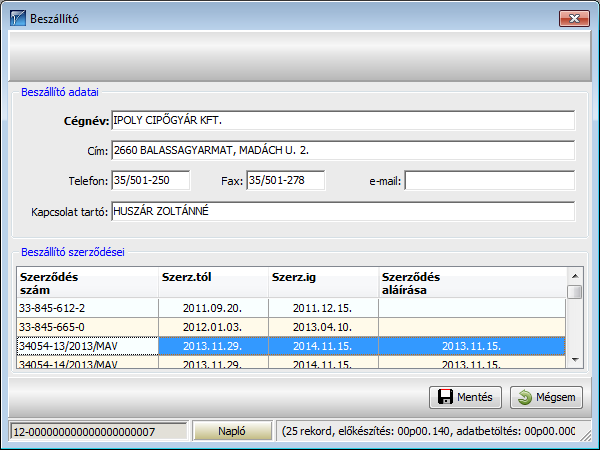Cancel with the Mégsem button
The height and width of the screenshot is (450, 600).
pos(546,397)
